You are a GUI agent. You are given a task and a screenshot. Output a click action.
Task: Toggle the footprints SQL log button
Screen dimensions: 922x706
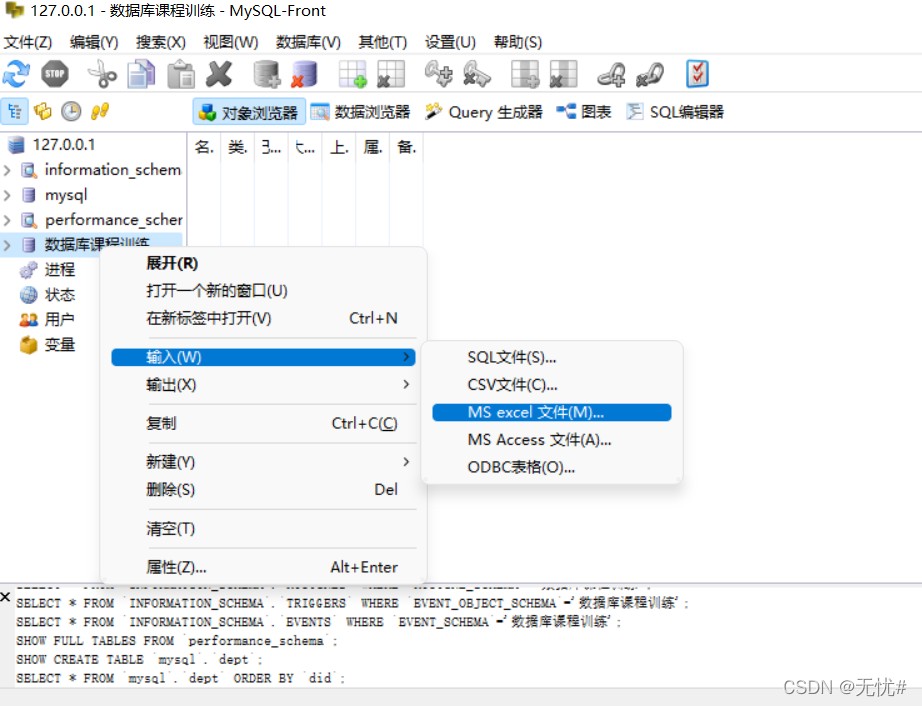[99, 111]
